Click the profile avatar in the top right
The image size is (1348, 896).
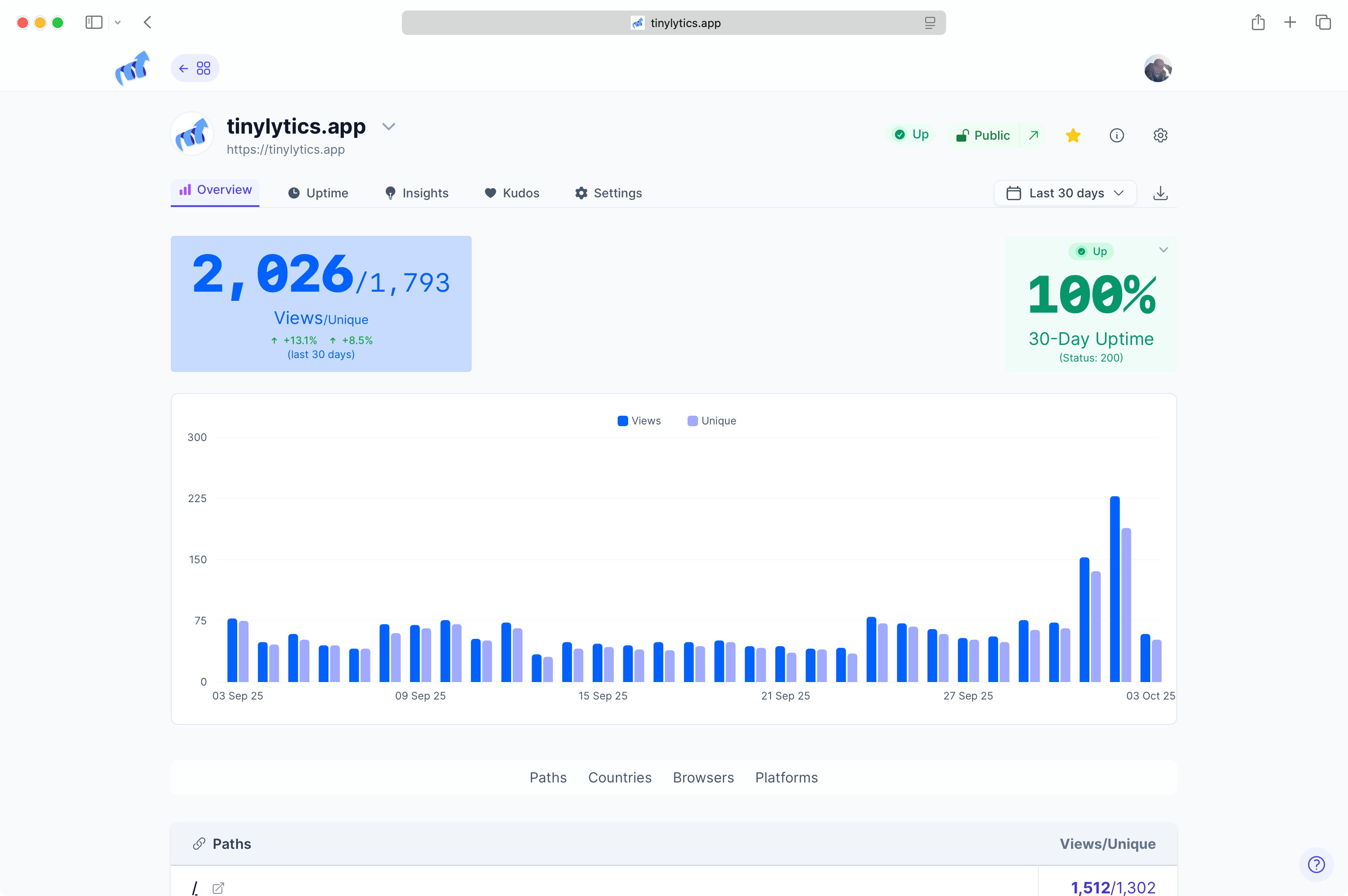(x=1158, y=68)
